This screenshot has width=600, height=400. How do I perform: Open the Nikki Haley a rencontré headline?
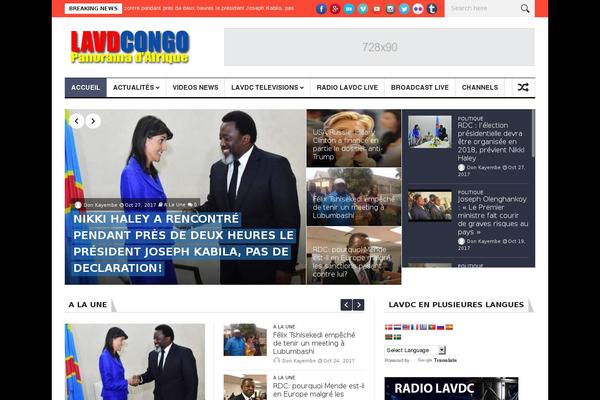coord(184,243)
